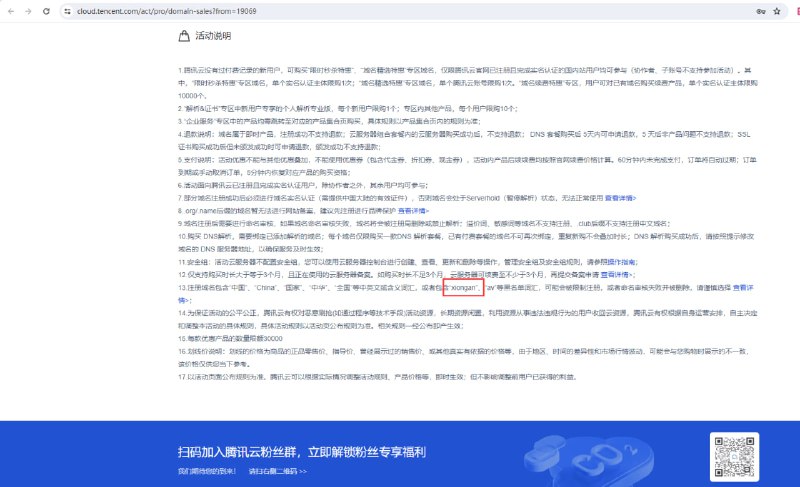Screen dimensions: 800x487
Task: Click rule 17 text about 活动页面公布规则
Action: click(378, 377)
